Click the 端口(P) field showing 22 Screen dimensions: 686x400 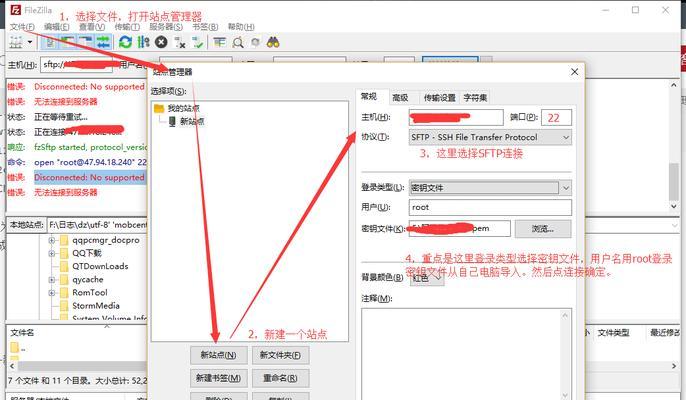[x=556, y=118]
